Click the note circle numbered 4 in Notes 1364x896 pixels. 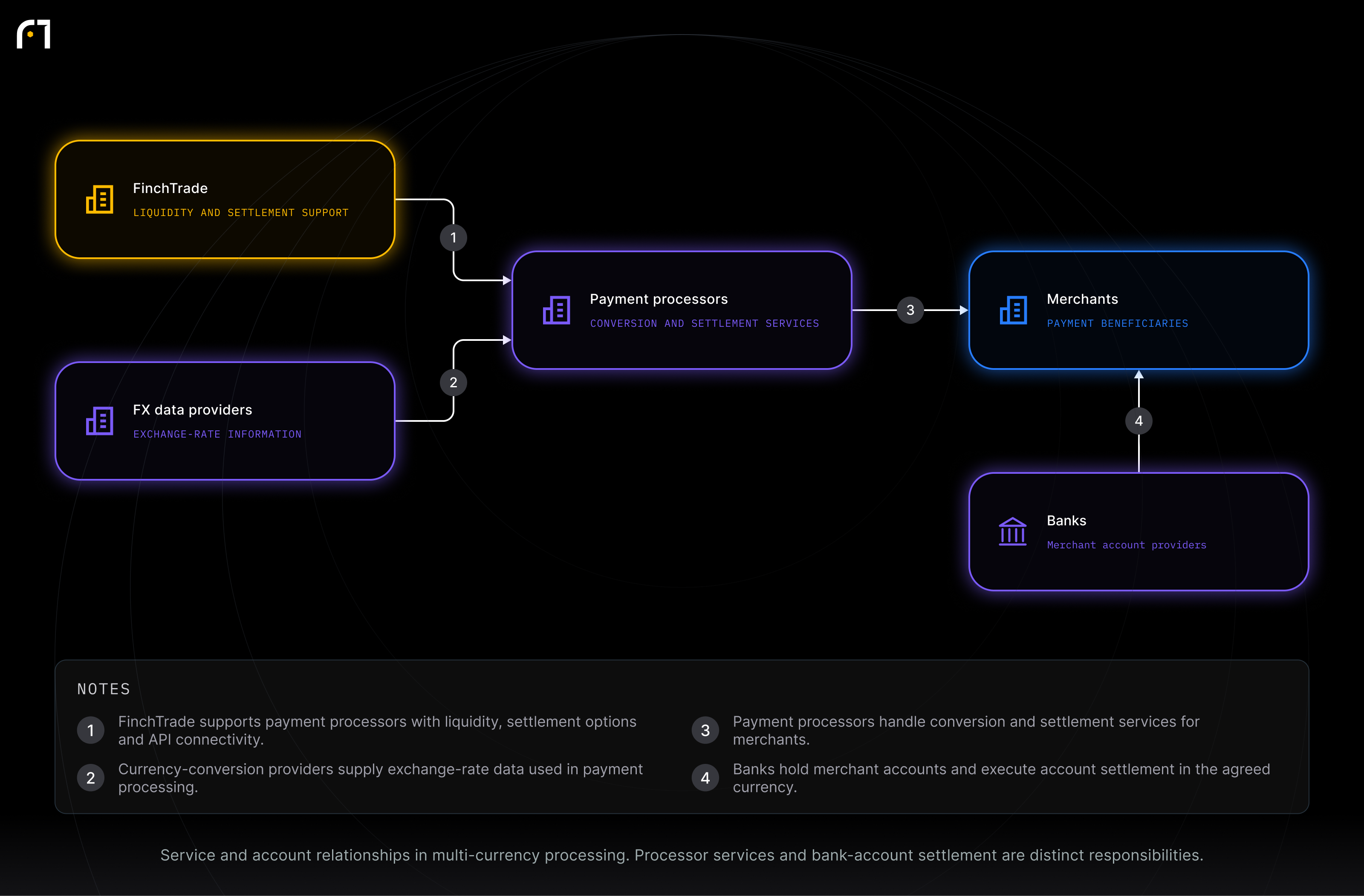pos(705,778)
